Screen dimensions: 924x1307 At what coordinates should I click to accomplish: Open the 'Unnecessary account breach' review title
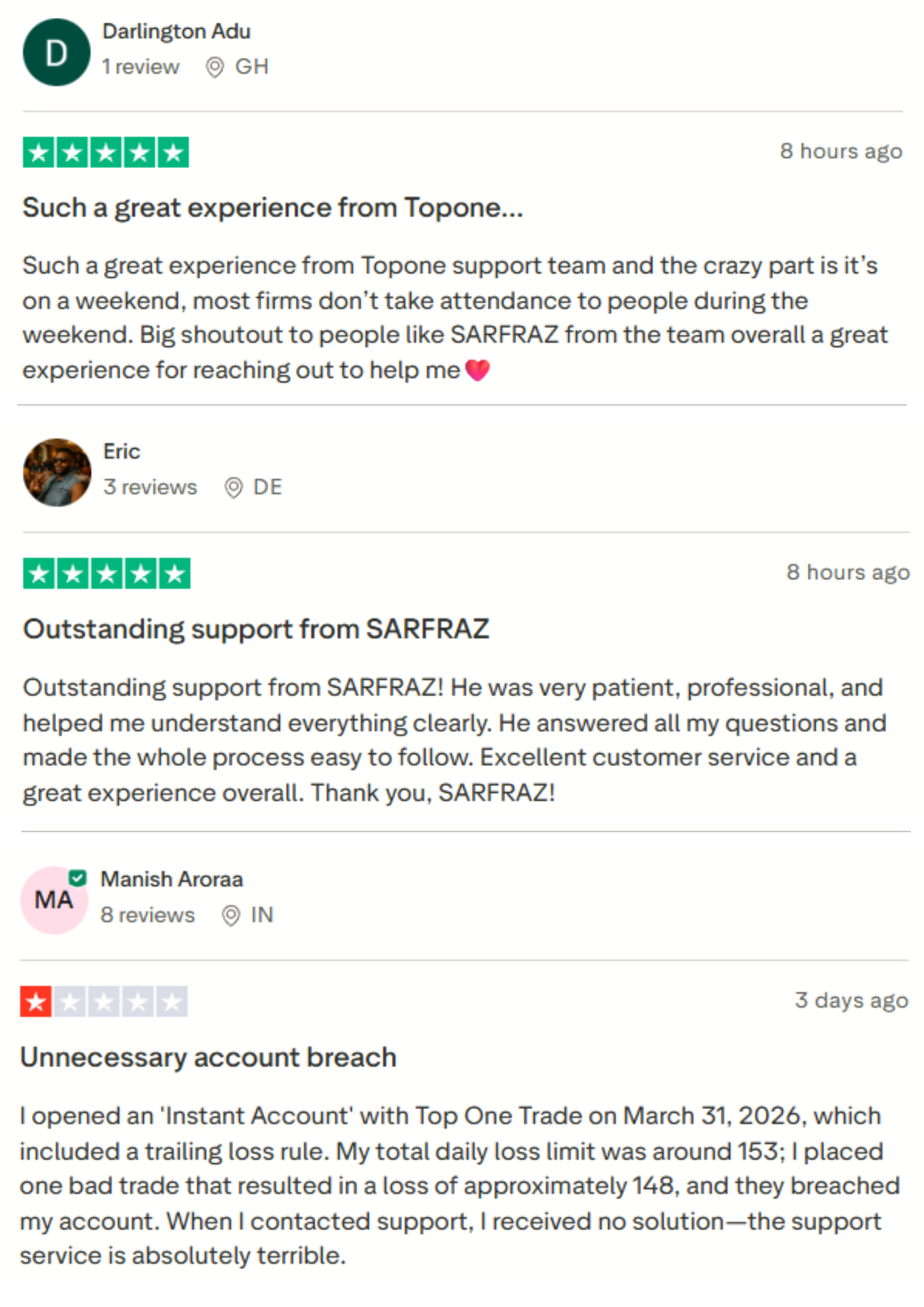pos(208,1057)
